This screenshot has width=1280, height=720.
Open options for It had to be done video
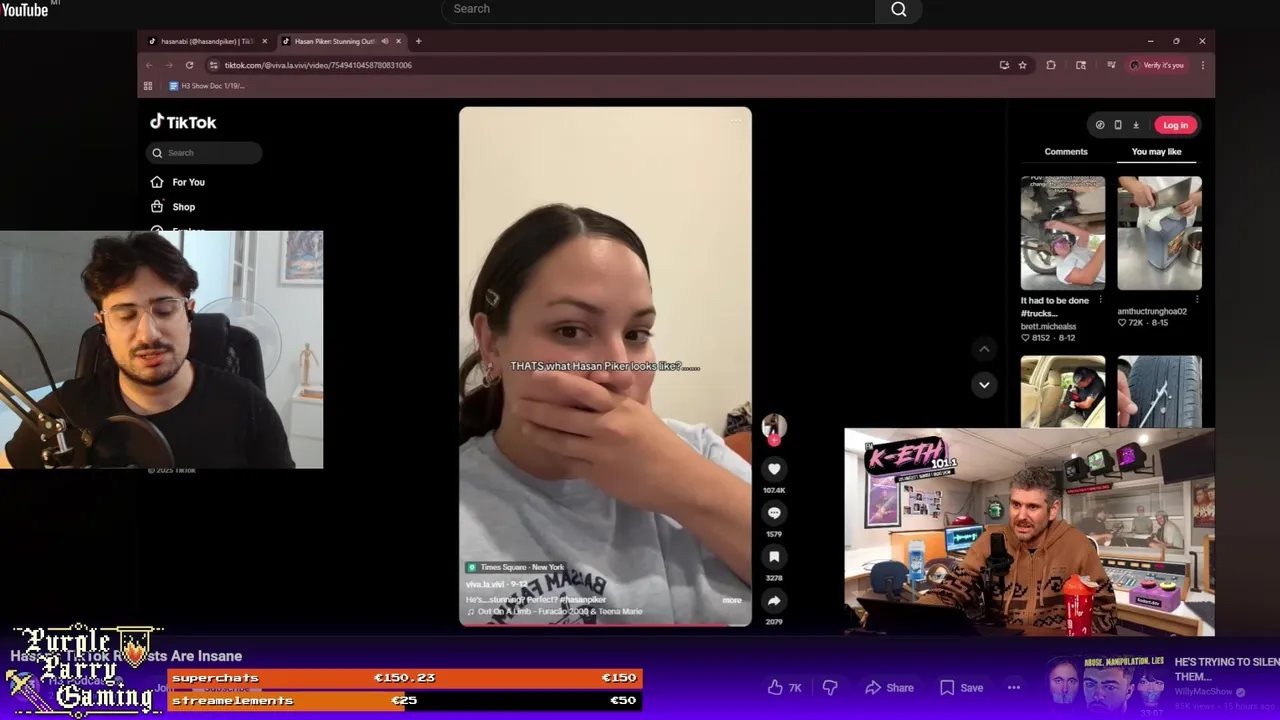tap(1100, 300)
